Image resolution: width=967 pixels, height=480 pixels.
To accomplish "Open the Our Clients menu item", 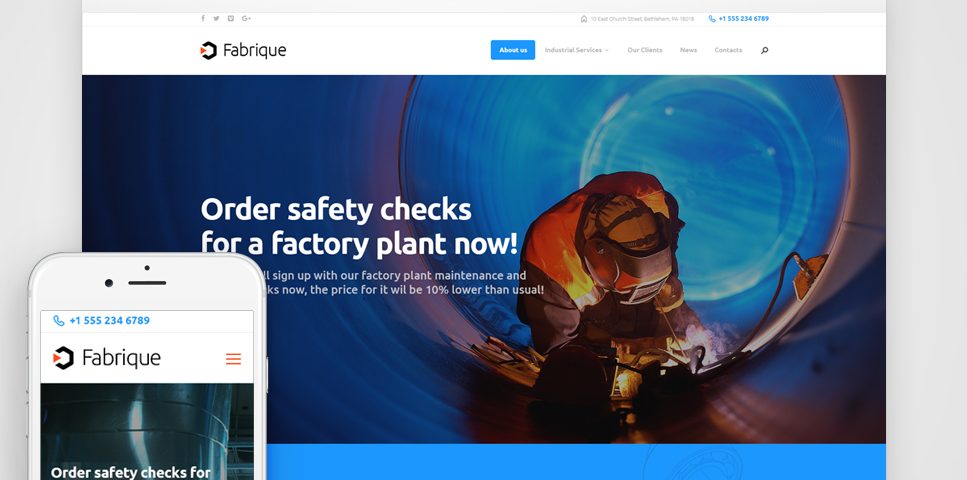I will click(645, 50).
